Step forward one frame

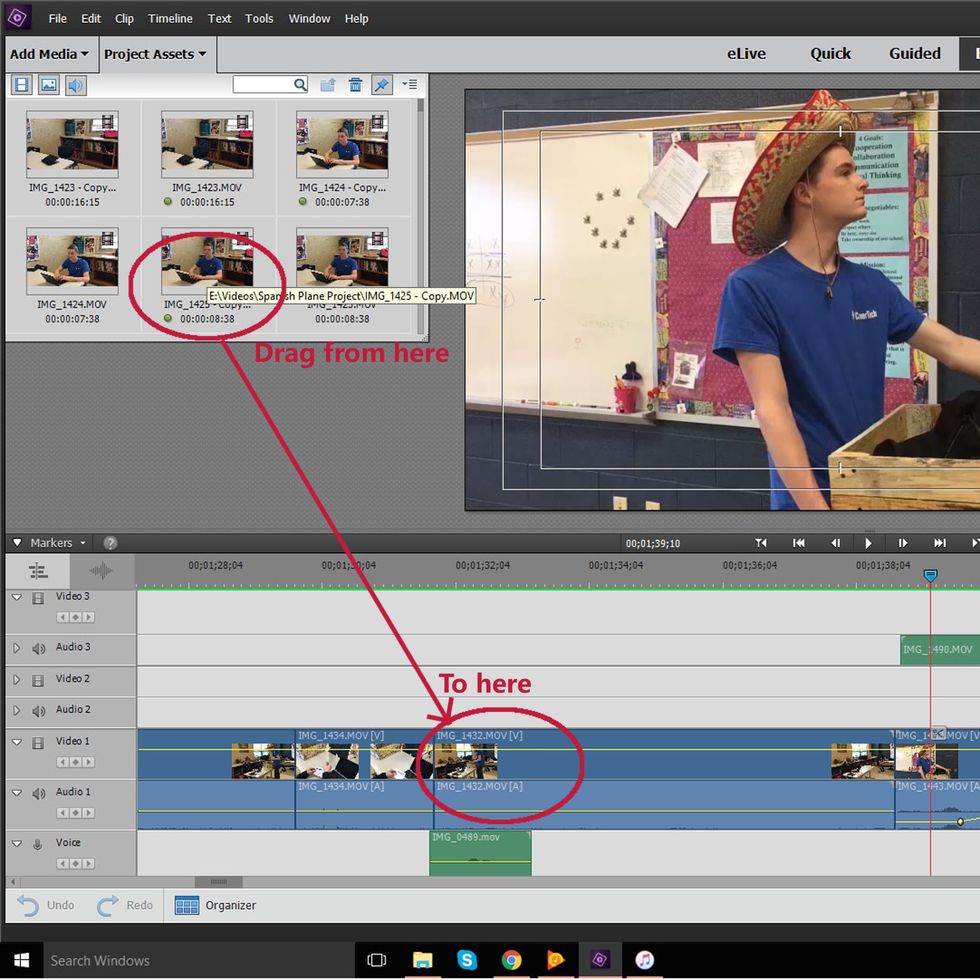(902, 543)
